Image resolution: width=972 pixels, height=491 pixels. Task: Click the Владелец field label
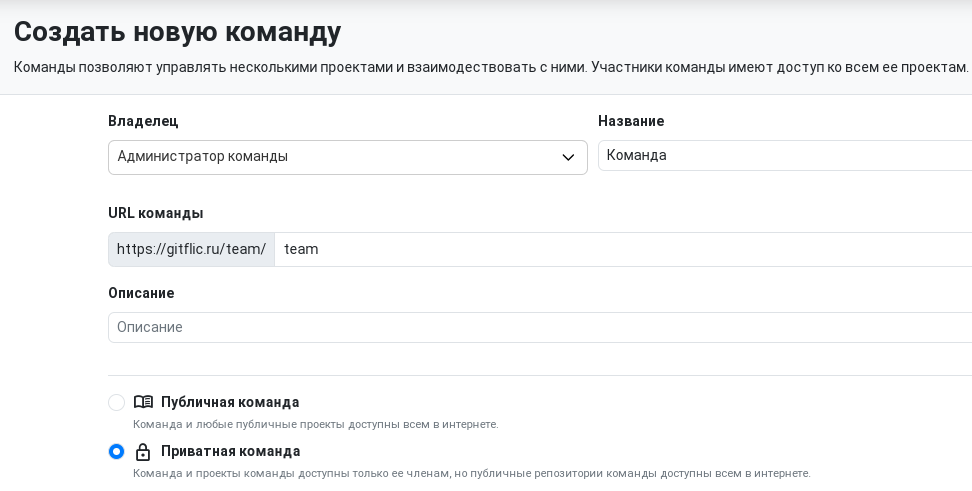143,121
